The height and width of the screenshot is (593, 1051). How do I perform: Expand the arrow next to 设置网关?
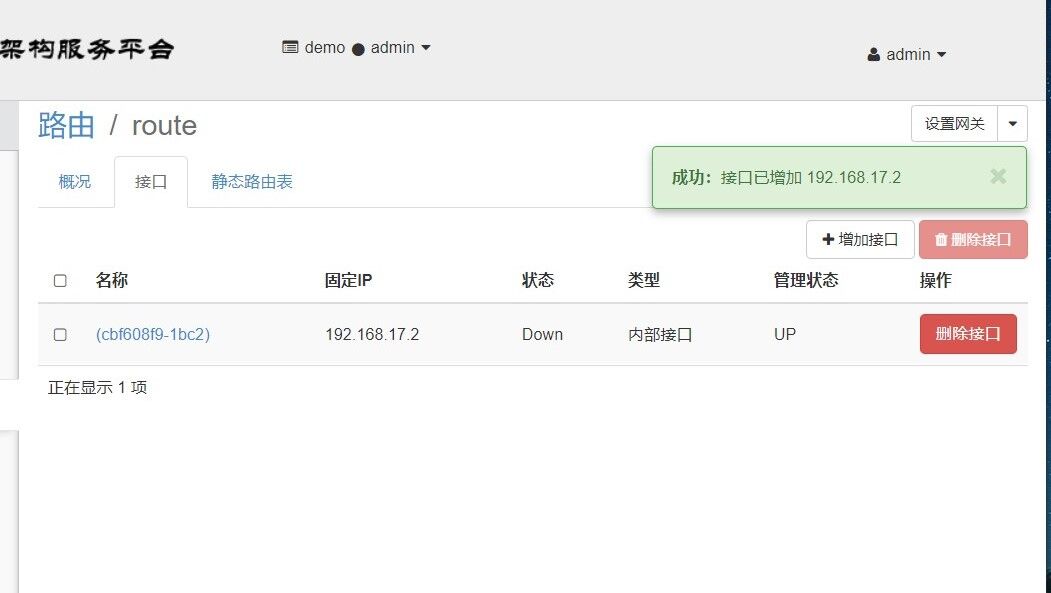click(1013, 124)
